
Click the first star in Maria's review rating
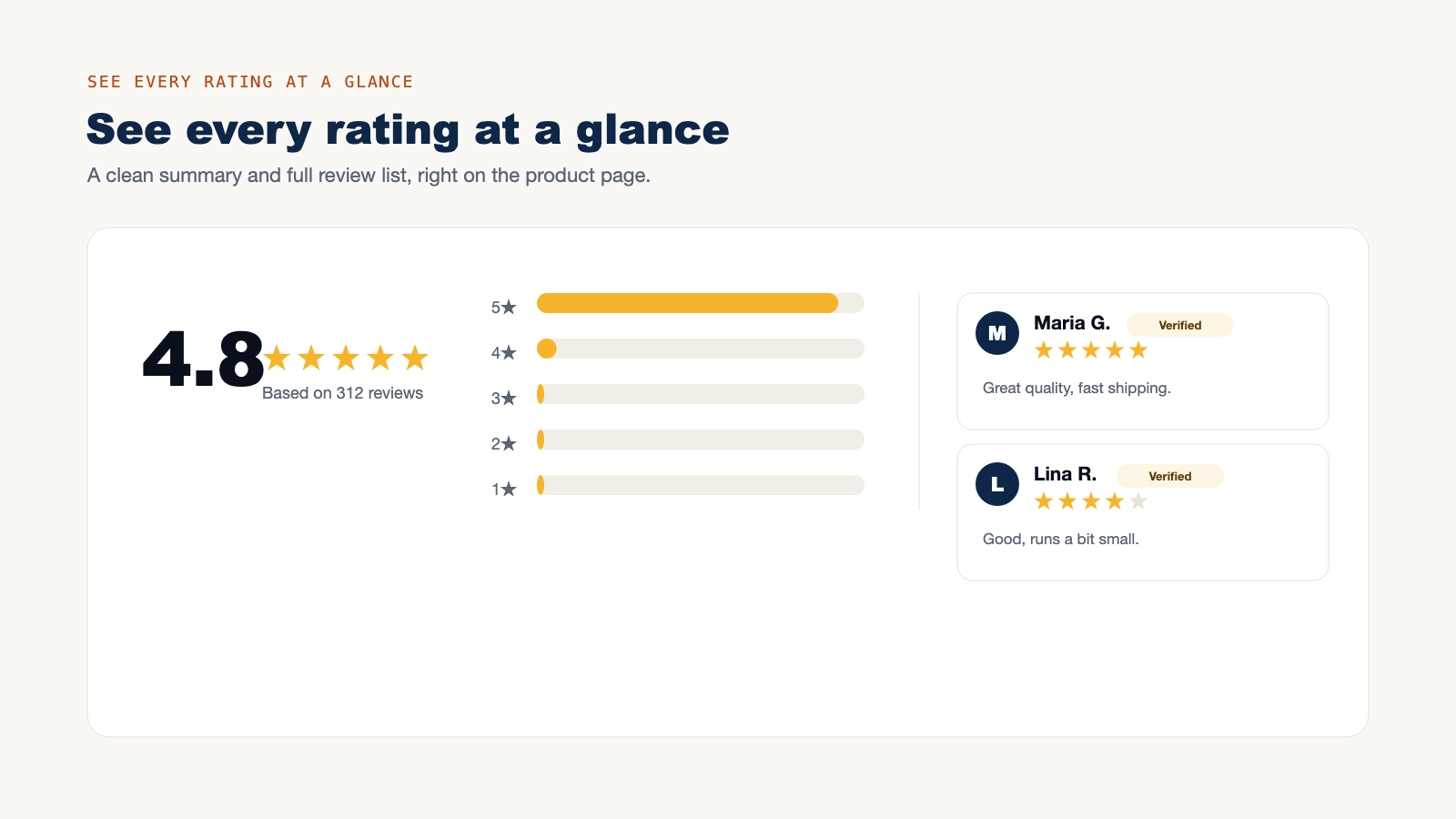pyautogui.click(x=1044, y=350)
